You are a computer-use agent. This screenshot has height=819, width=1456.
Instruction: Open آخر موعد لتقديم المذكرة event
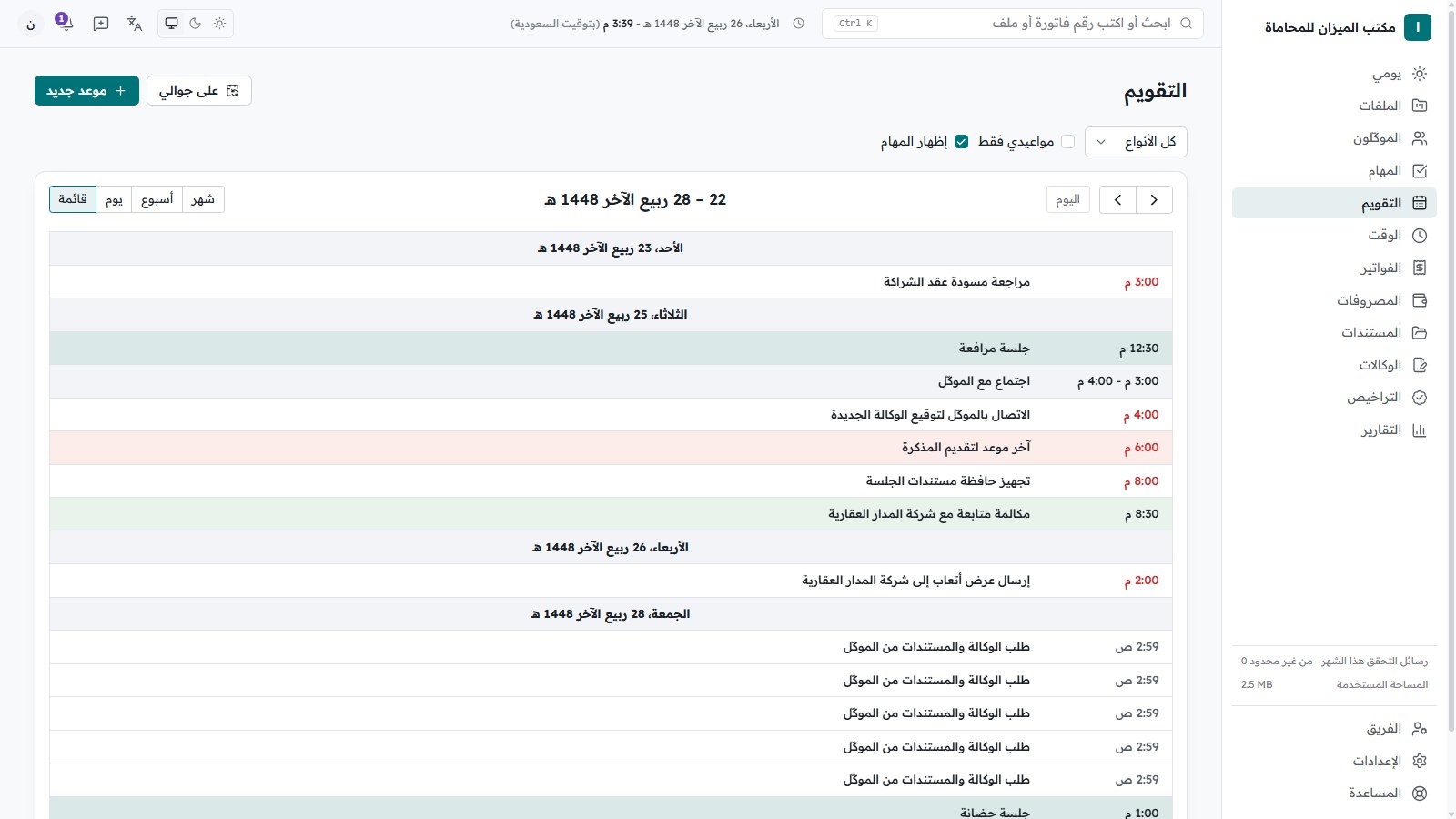pyautogui.click(x=611, y=448)
